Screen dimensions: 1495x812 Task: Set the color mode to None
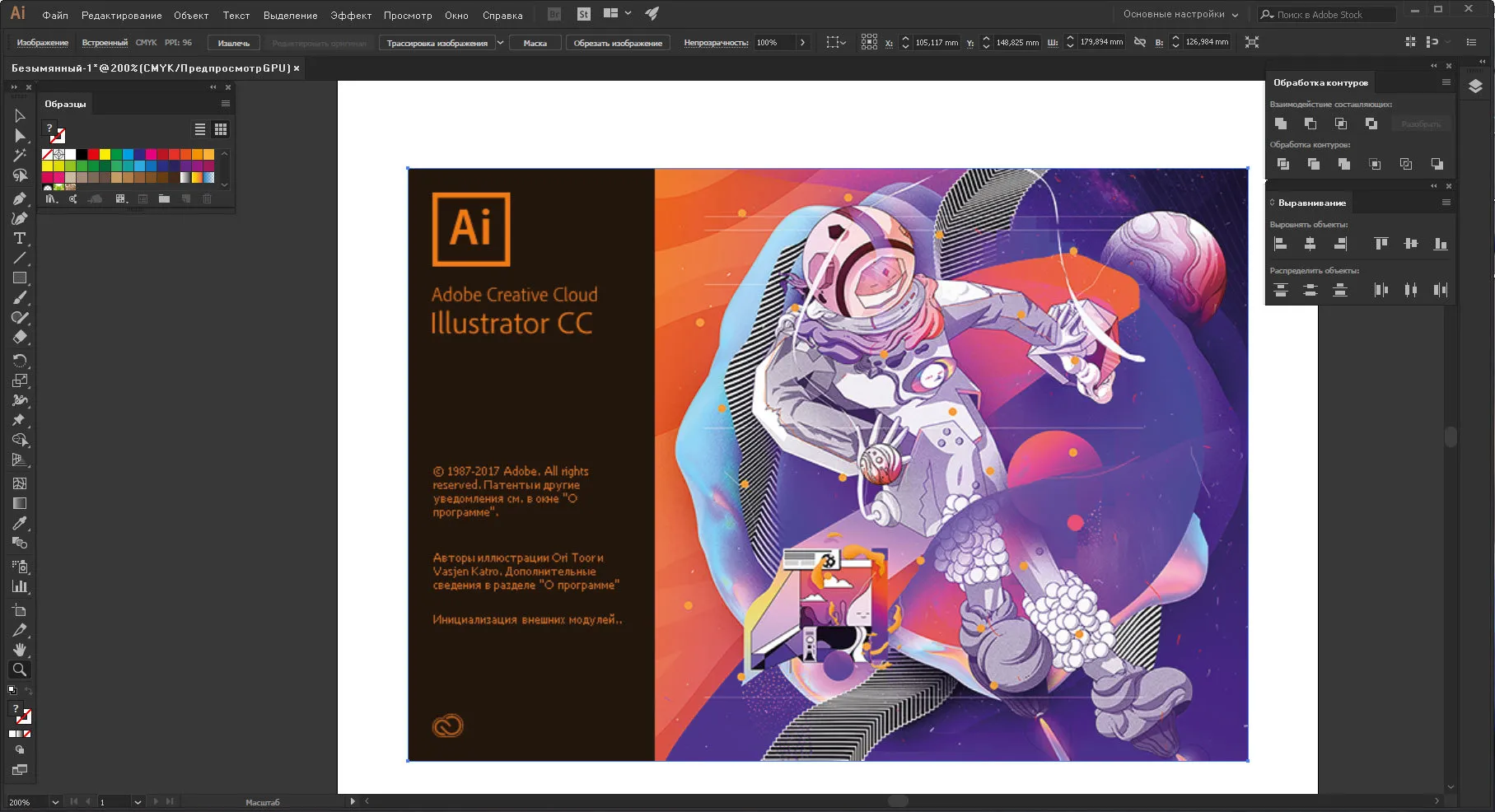click(x=27, y=734)
